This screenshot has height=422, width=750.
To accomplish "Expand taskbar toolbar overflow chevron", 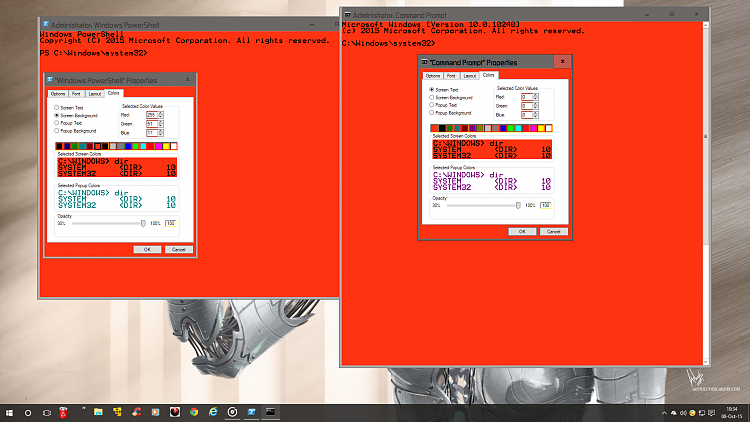I will click(x=84, y=409).
